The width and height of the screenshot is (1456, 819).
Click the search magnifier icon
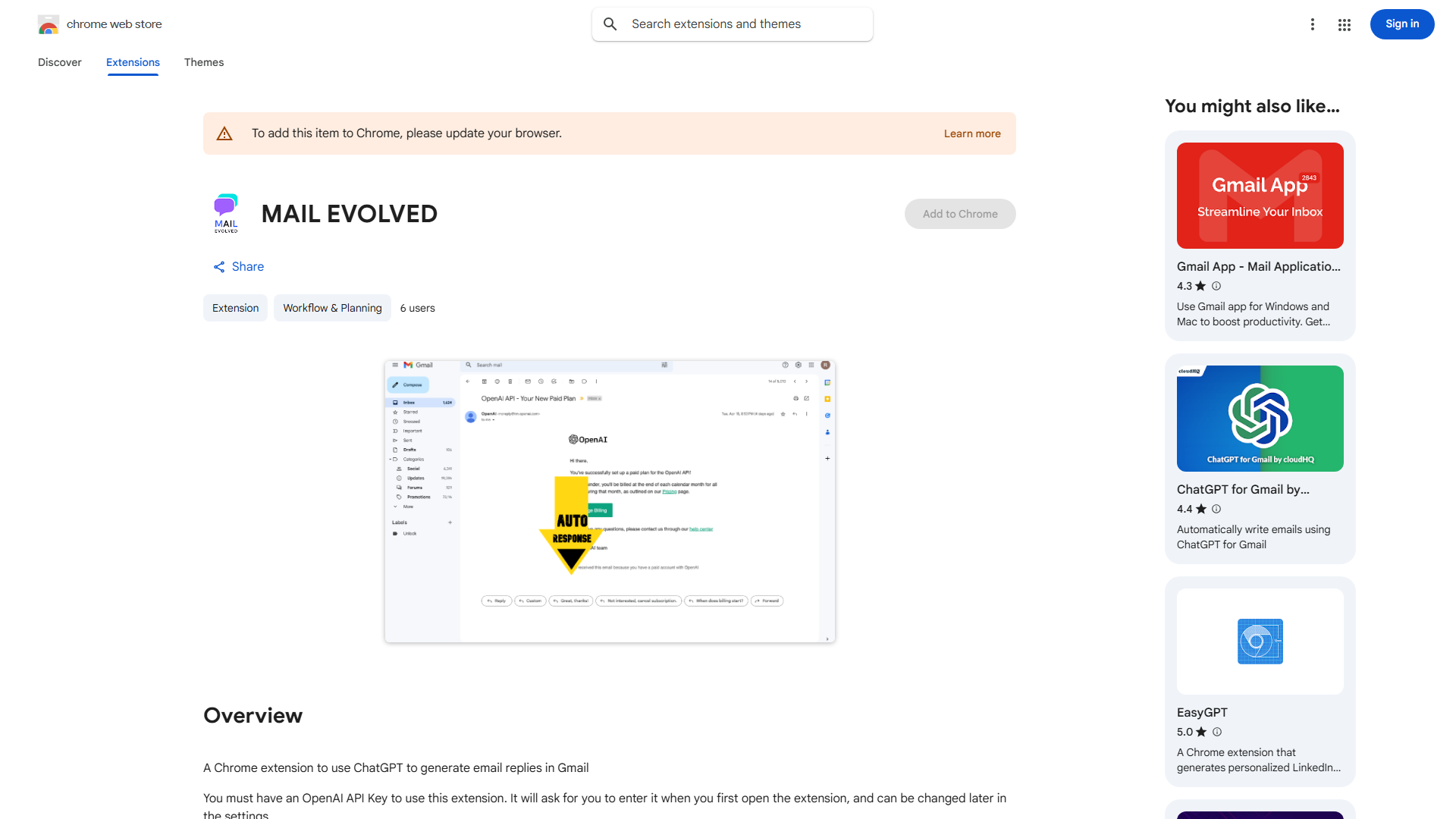tap(610, 24)
